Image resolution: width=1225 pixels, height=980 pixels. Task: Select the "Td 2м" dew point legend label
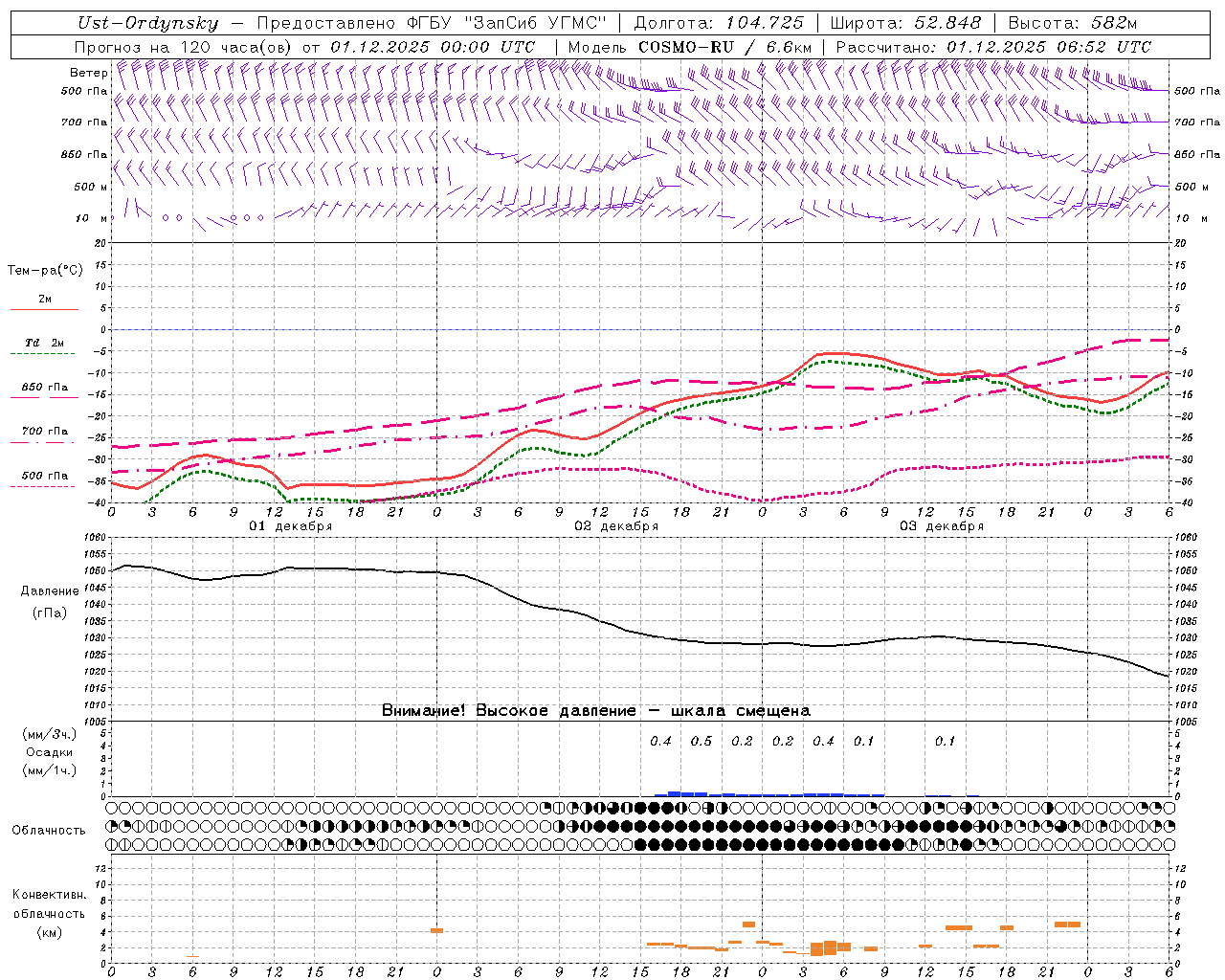coord(44,343)
